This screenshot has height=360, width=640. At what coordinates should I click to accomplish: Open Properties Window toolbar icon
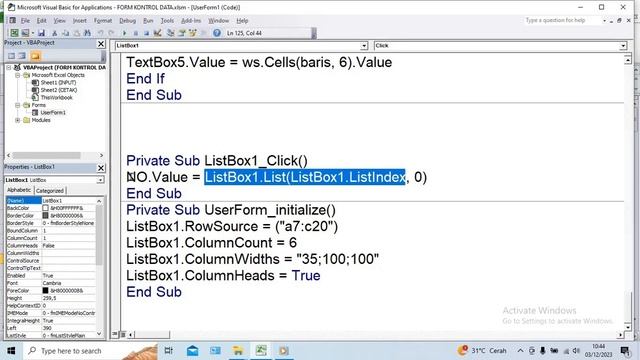click(x=182, y=33)
